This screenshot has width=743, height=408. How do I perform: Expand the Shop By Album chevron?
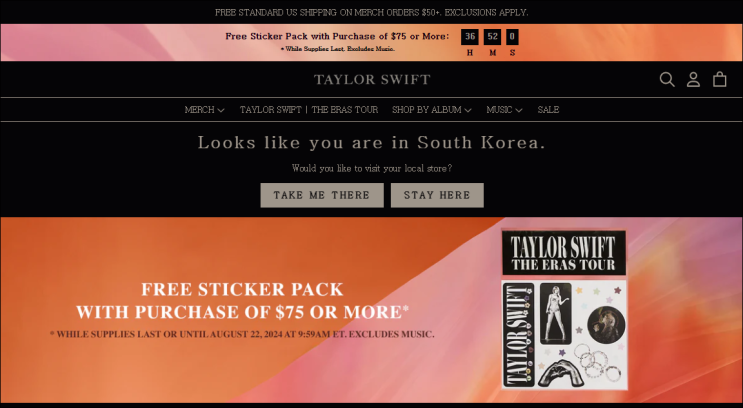(x=468, y=110)
